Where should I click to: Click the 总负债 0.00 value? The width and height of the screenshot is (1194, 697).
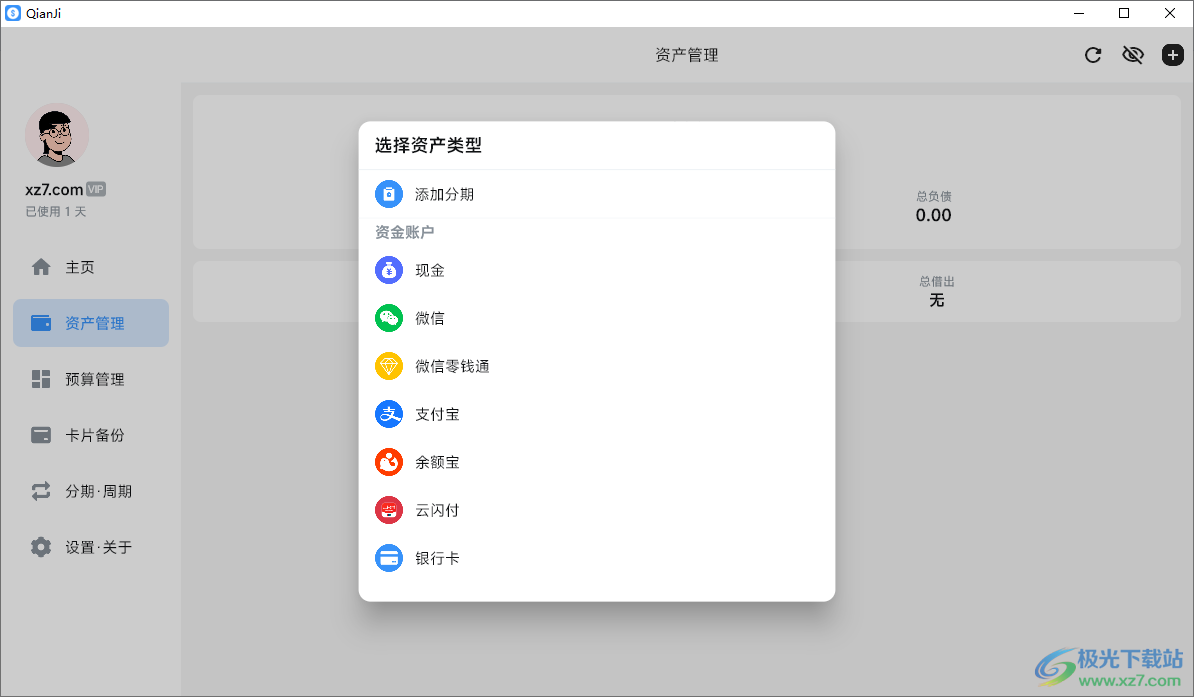[x=934, y=216]
